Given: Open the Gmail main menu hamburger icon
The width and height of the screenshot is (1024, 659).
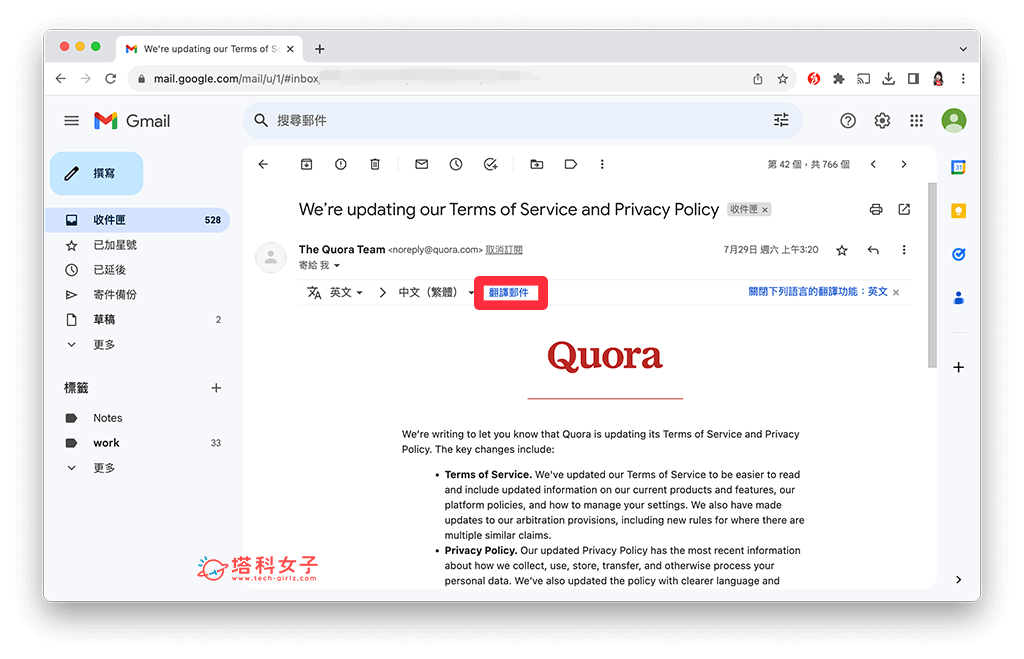Looking at the screenshot, I should click(71, 121).
